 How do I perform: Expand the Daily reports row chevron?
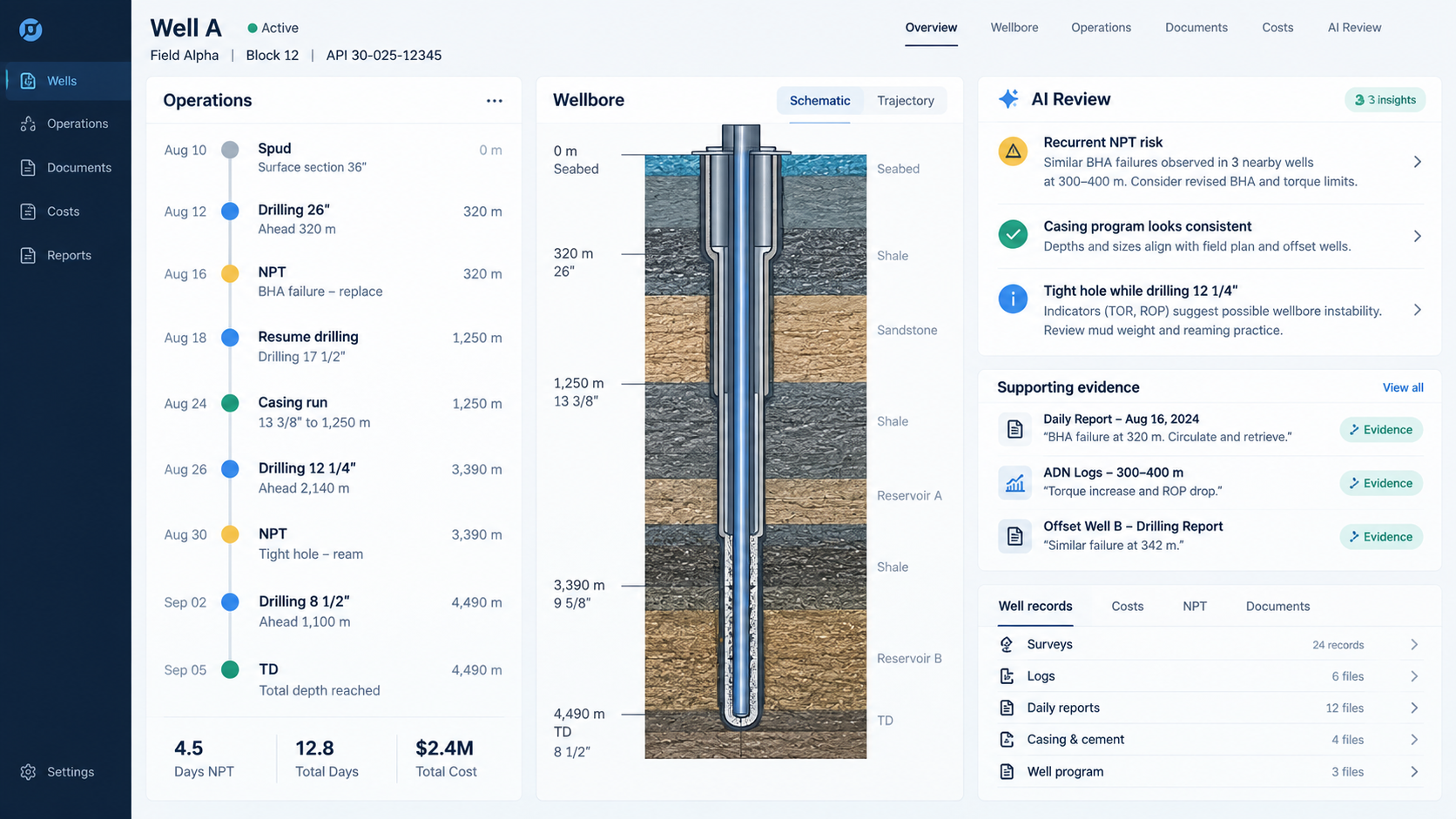click(x=1414, y=708)
